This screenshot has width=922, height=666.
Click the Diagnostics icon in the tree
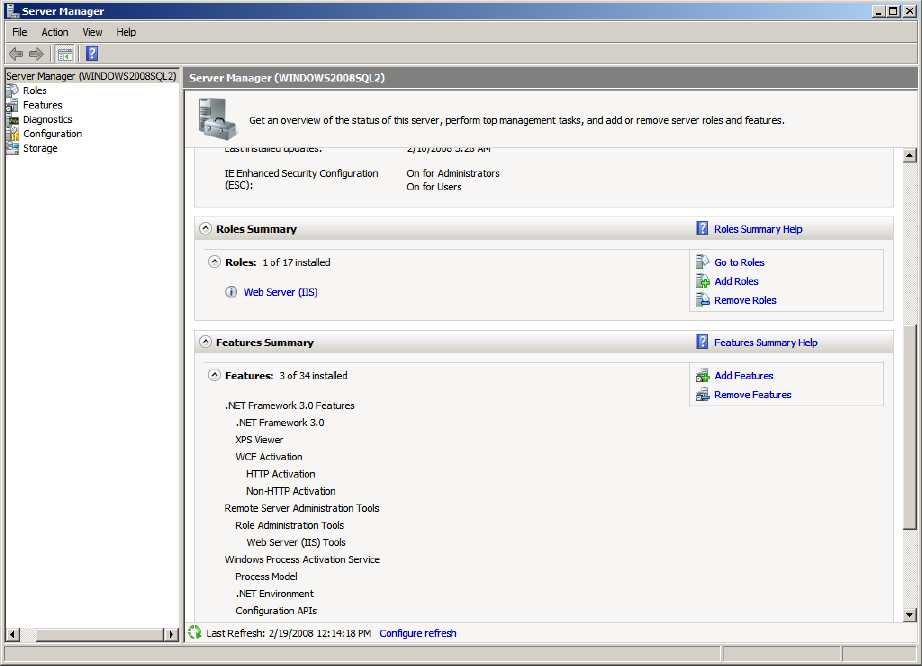point(12,119)
